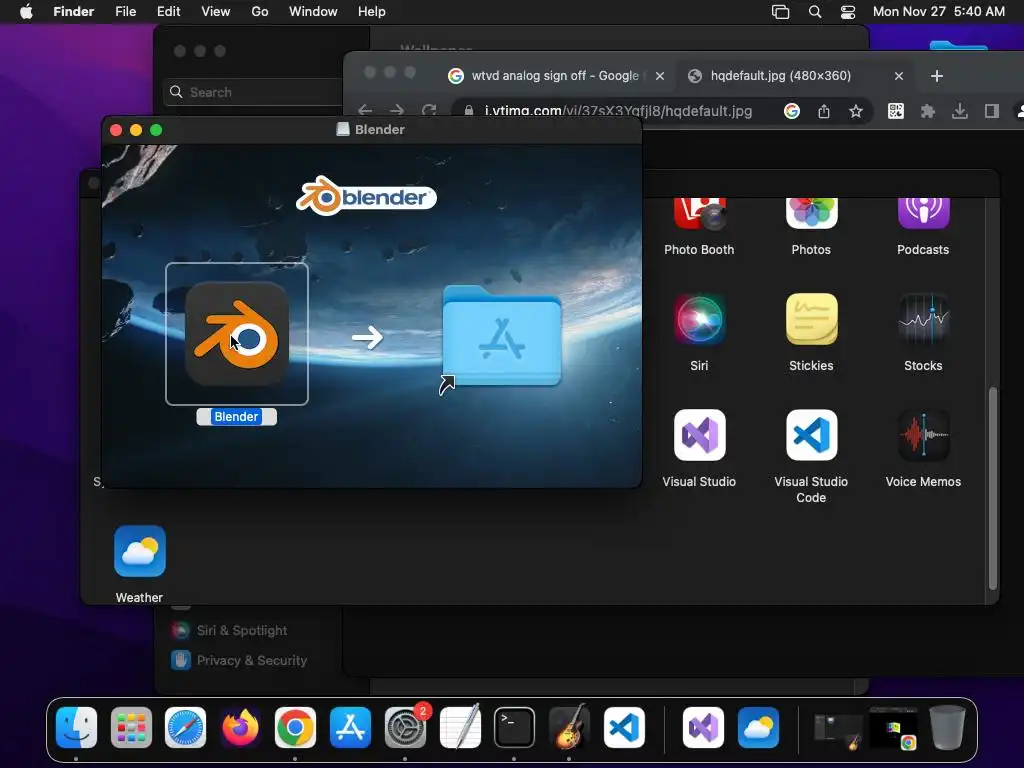The width and height of the screenshot is (1024, 768).
Task: Open TextEdit from the Dock
Action: click(x=460, y=728)
